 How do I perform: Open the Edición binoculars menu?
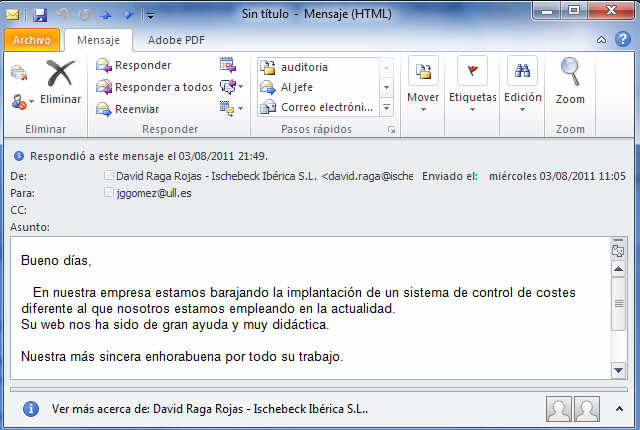point(522,84)
